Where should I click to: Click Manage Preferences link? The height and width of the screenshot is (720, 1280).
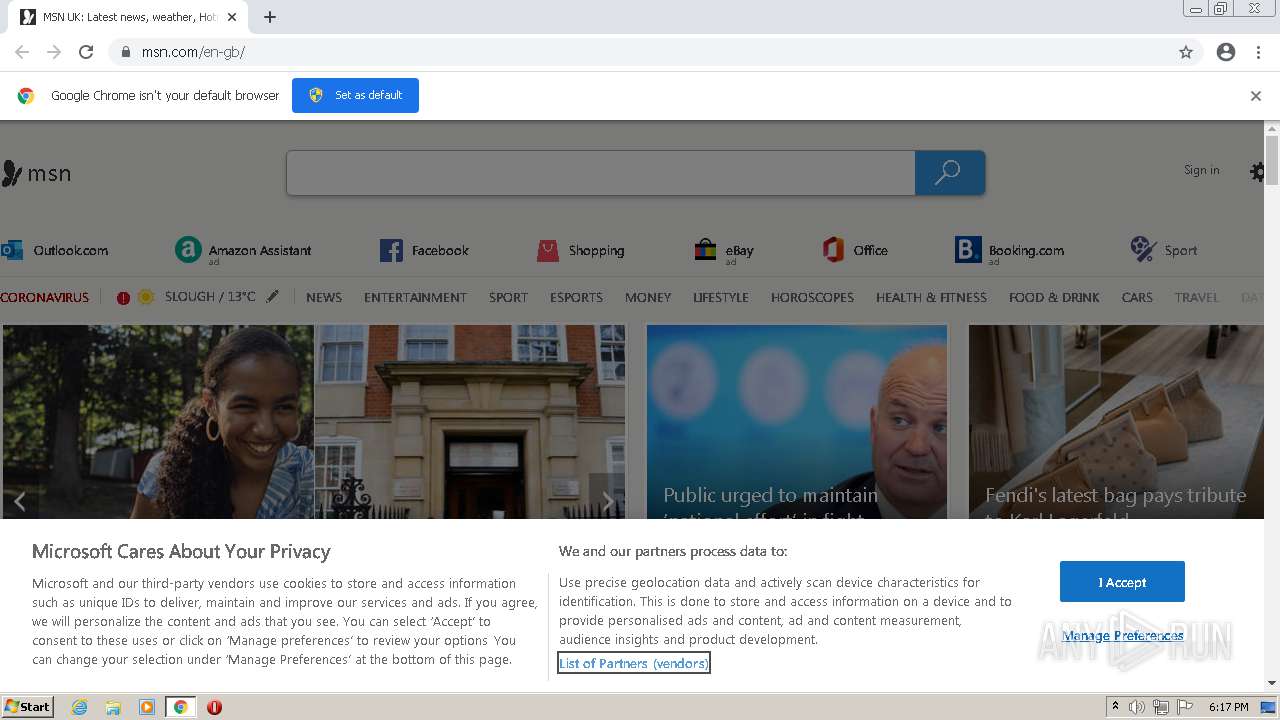click(1123, 636)
